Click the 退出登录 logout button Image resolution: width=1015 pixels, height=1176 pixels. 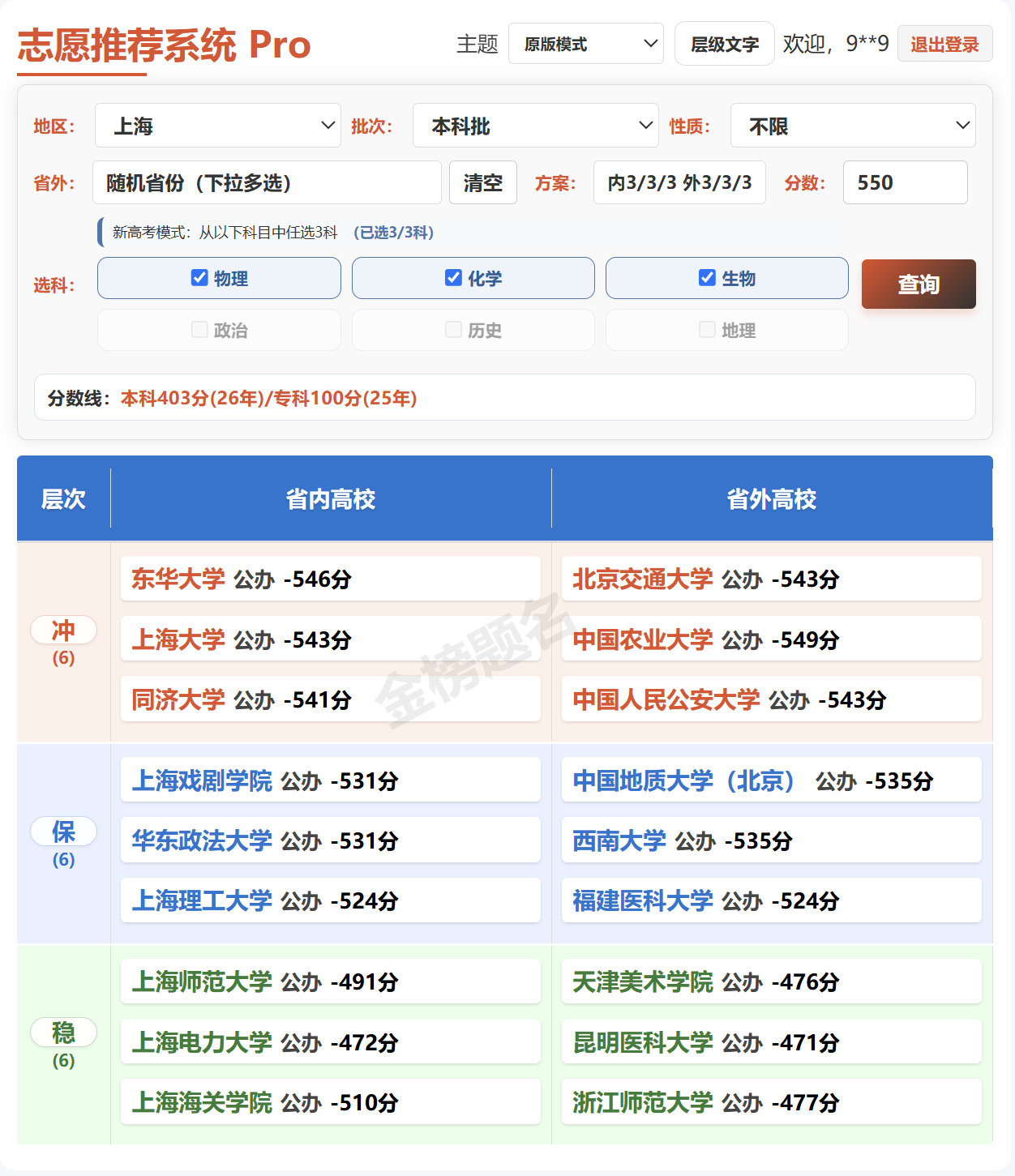(945, 44)
